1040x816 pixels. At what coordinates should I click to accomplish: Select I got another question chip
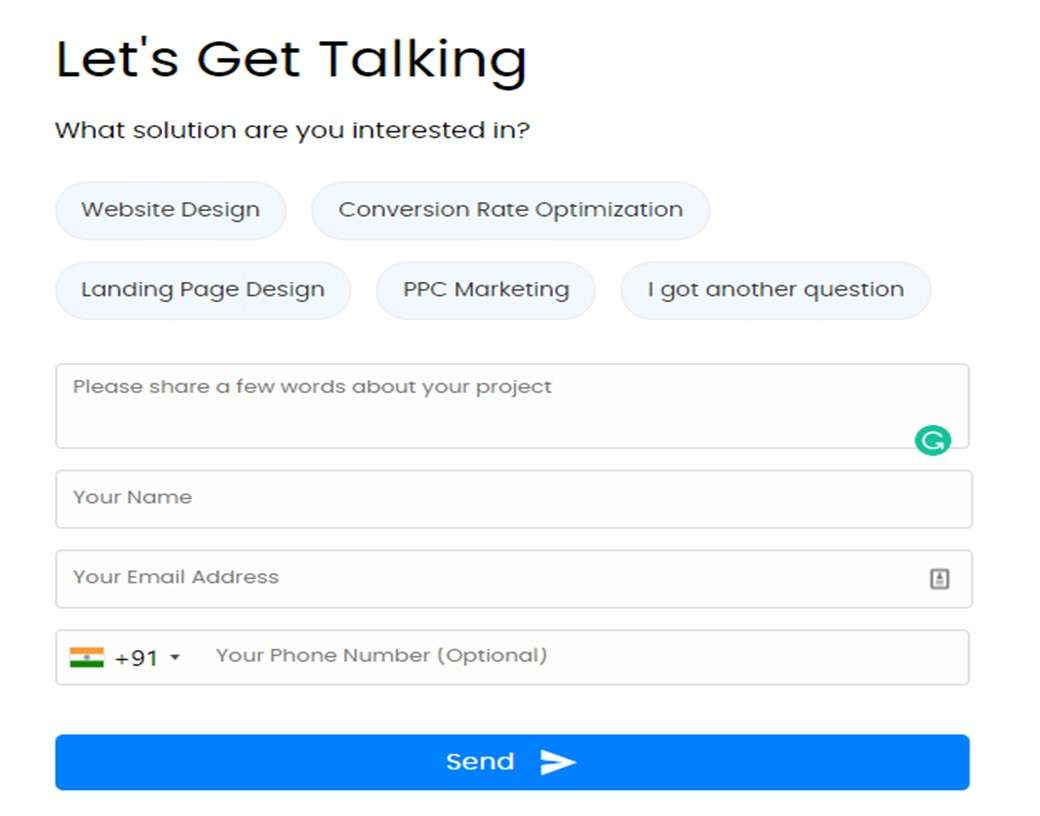775,290
